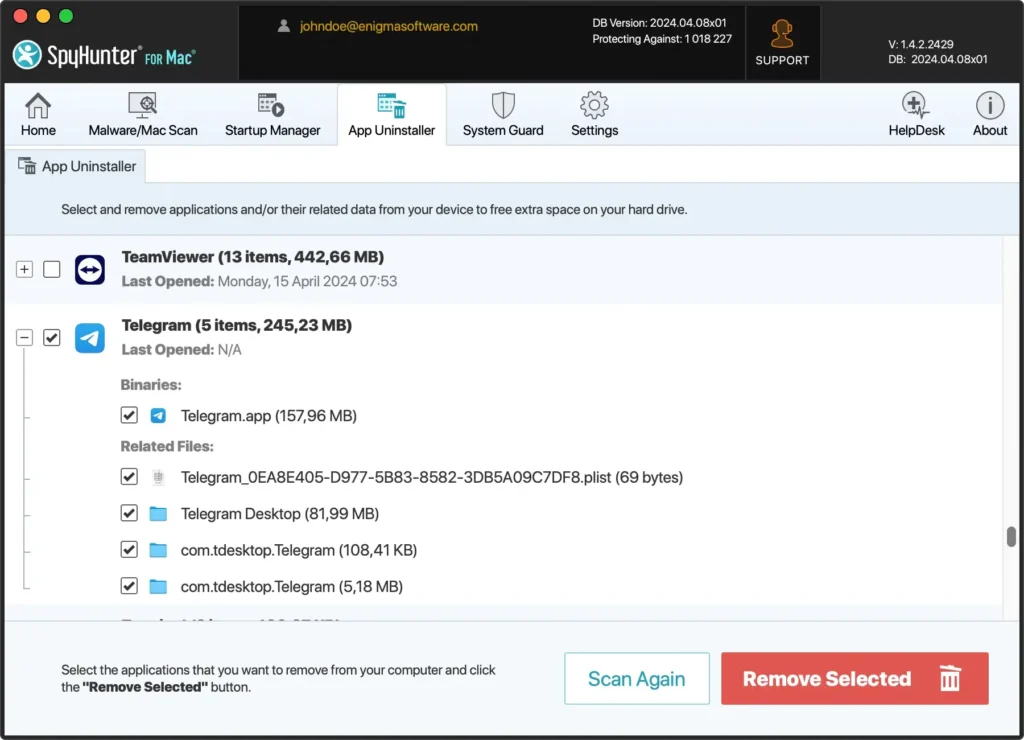Uncheck the Telegram Desktop folder checkbox

pos(129,513)
